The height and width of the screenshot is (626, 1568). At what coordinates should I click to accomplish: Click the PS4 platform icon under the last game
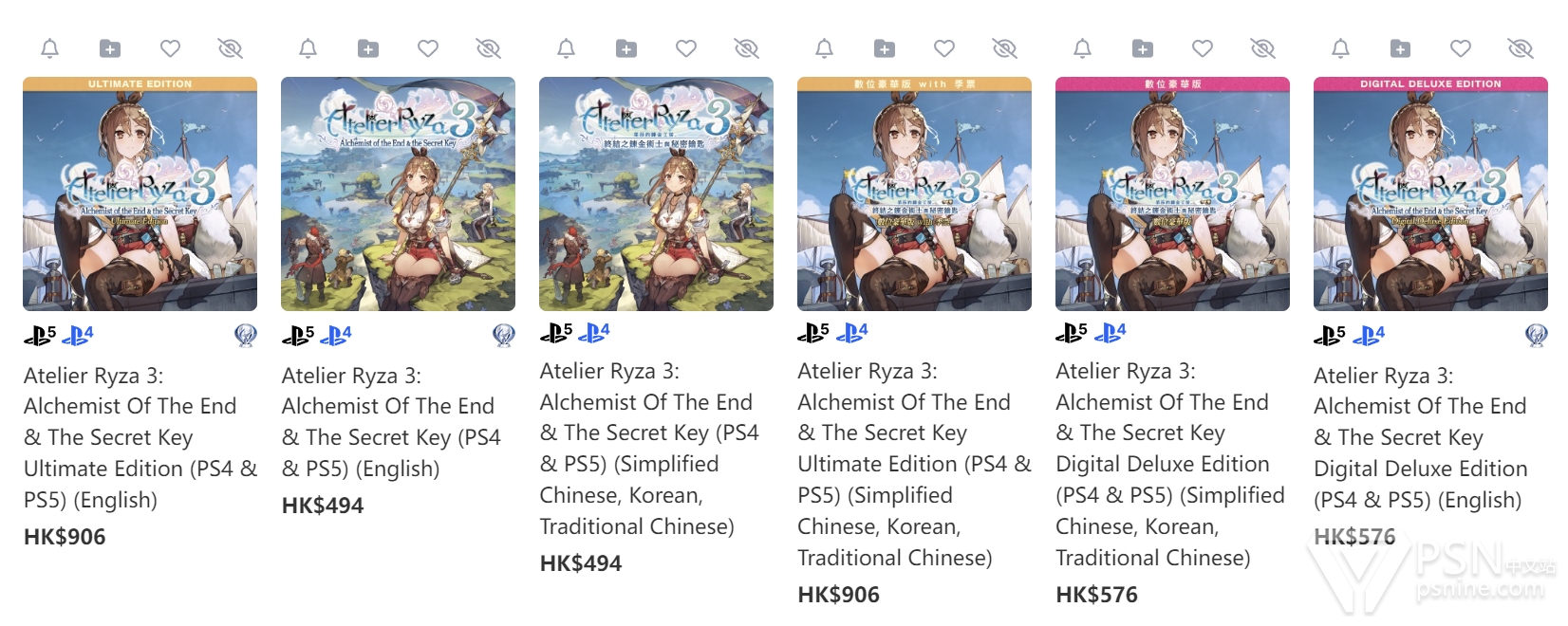coord(1369,335)
